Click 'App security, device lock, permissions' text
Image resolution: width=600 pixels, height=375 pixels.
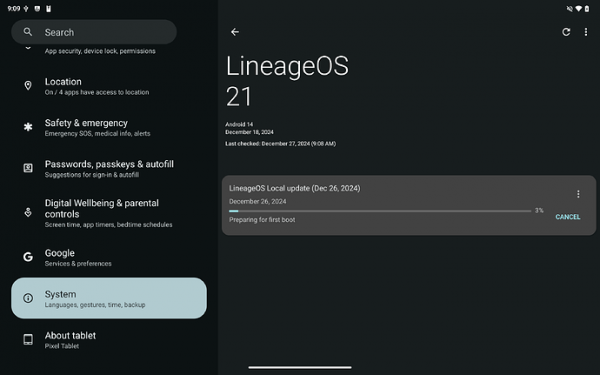coord(100,51)
